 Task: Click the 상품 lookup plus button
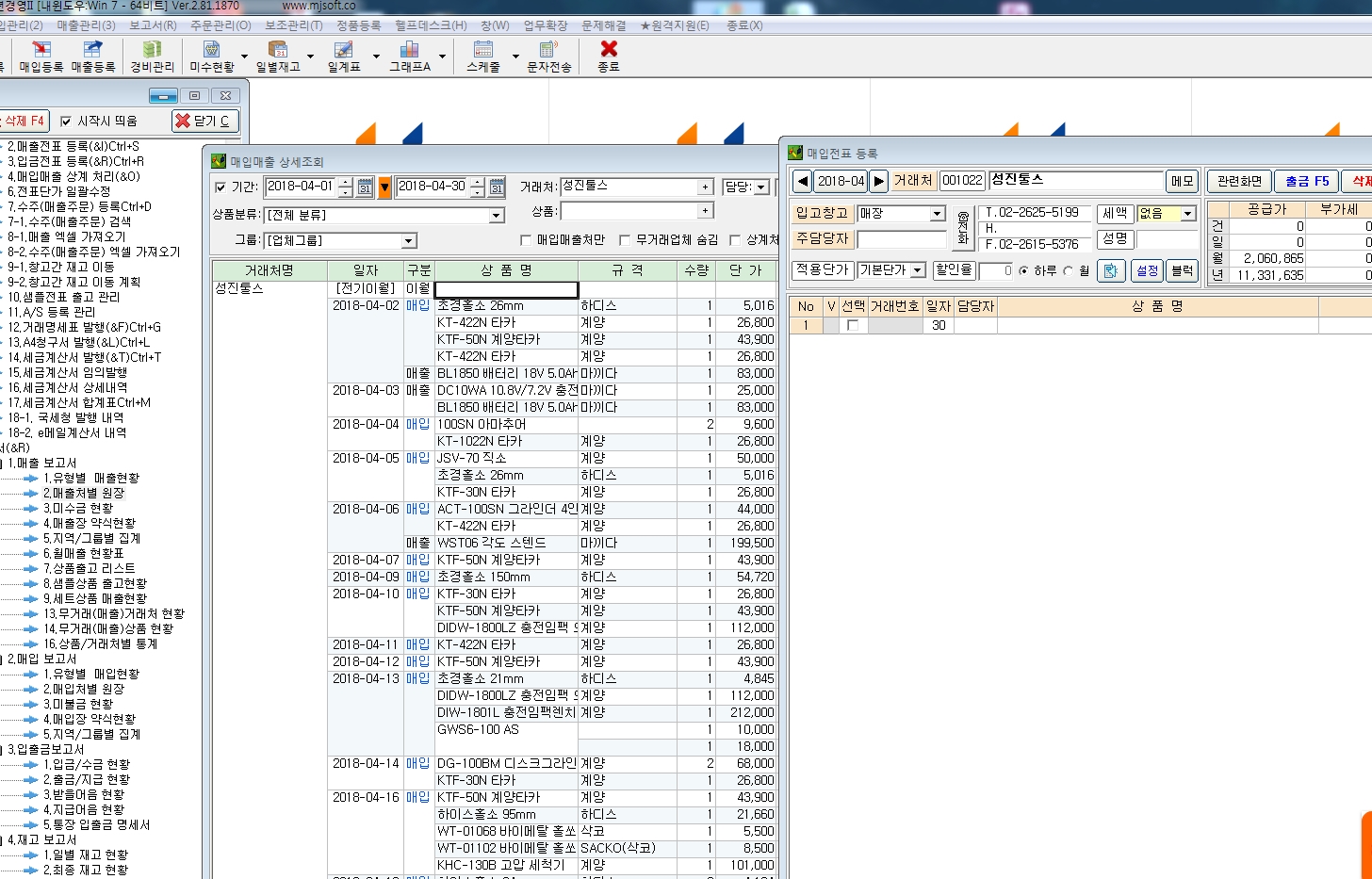[705, 211]
